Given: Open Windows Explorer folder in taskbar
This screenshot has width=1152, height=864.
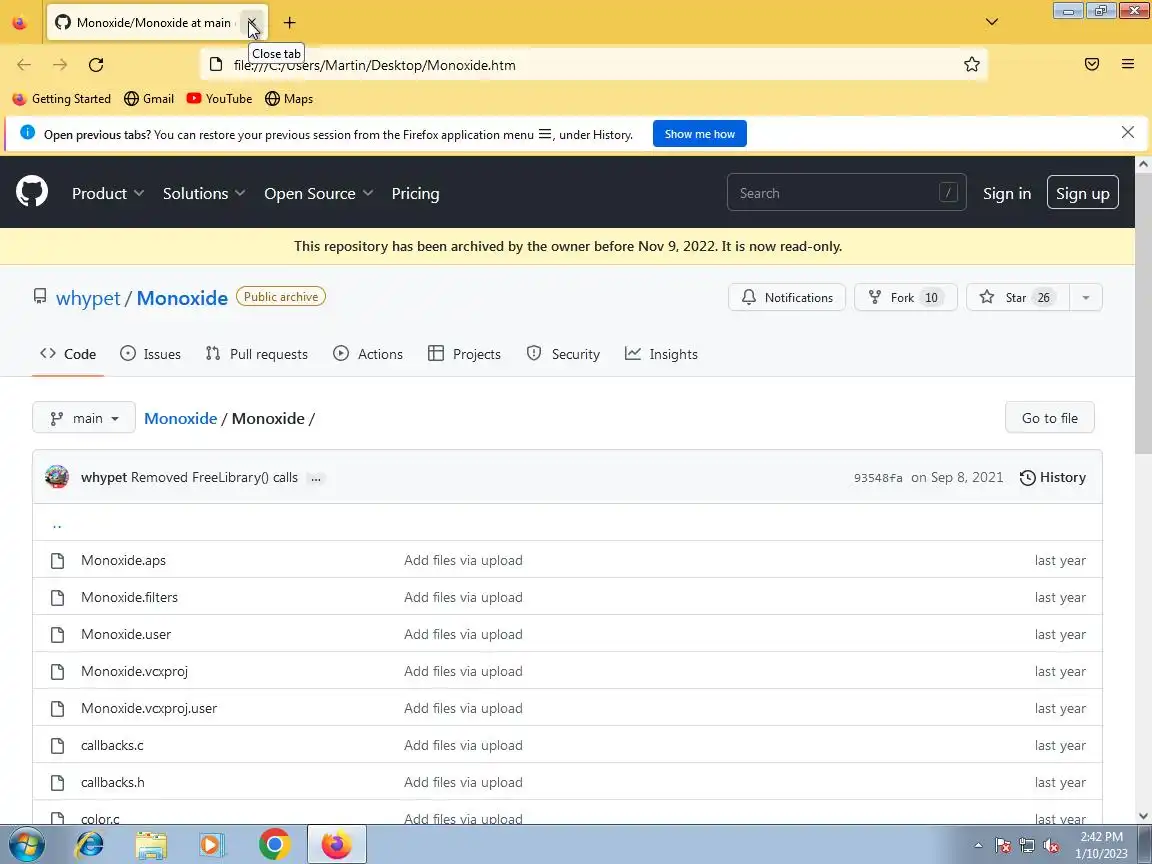Looking at the screenshot, I should [151, 845].
